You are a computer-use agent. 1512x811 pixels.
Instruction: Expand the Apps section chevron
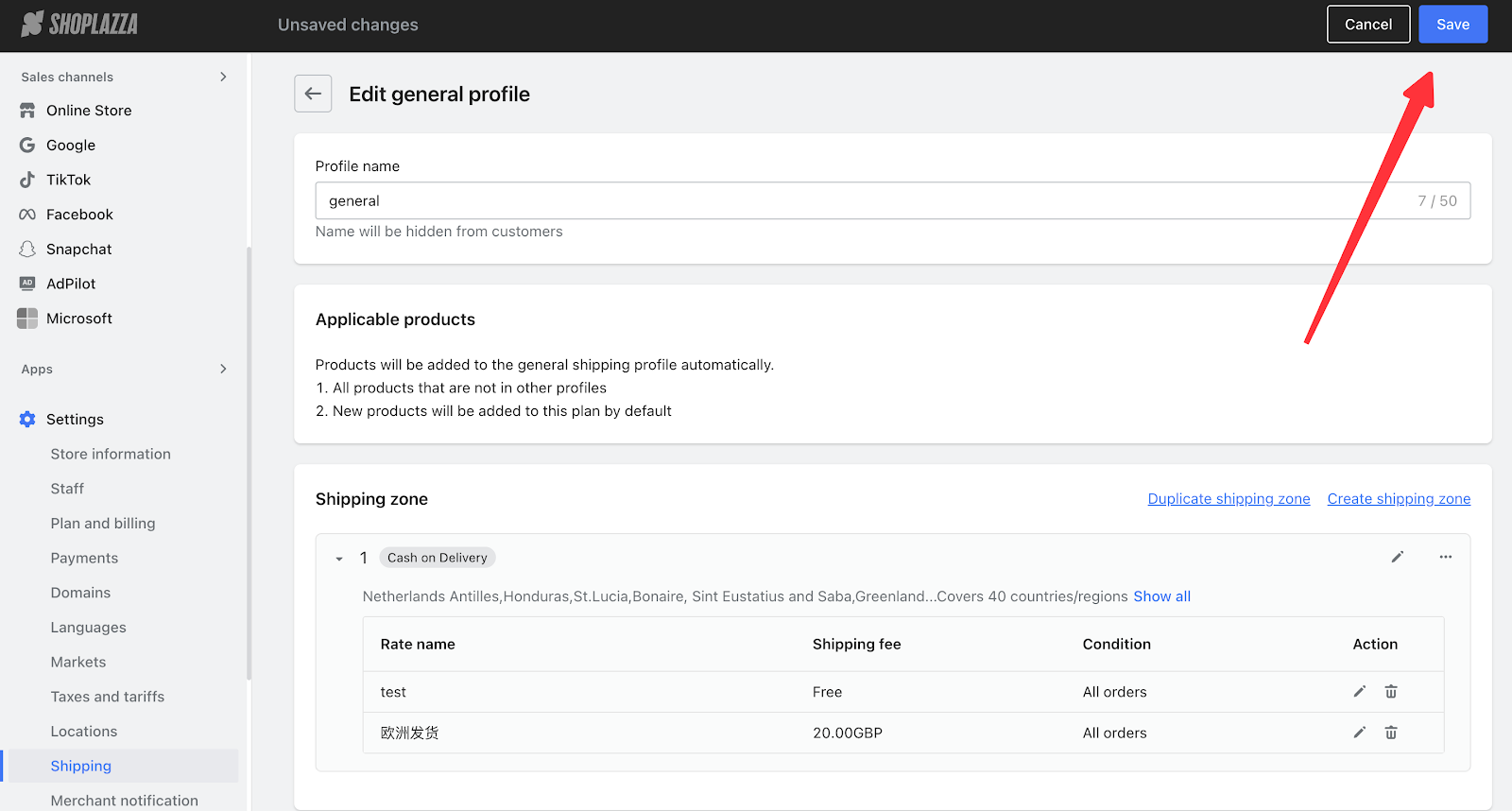pyautogui.click(x=223, y=369)
